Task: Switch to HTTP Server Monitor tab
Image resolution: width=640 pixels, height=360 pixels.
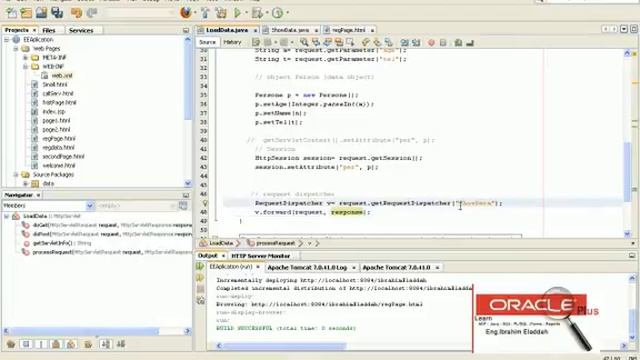Action: point(261,256)
